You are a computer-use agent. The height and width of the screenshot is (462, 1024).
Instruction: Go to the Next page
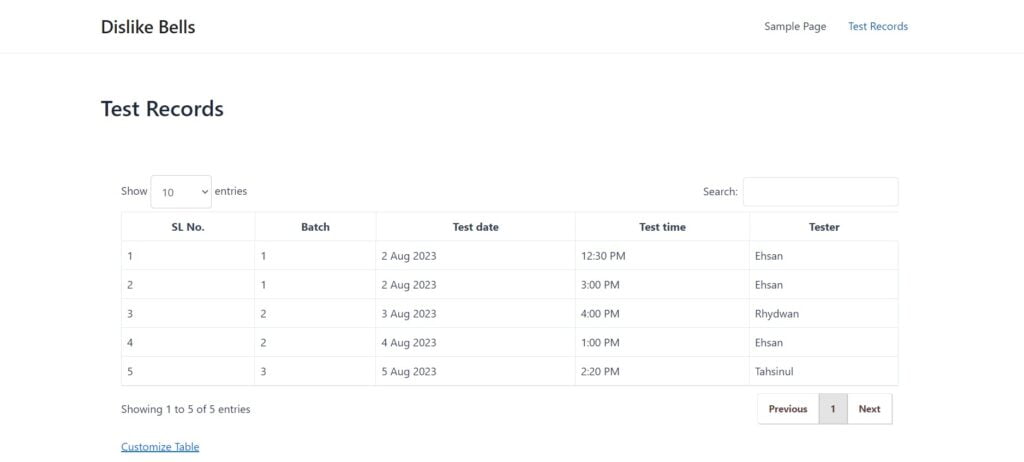pos(869,408)
